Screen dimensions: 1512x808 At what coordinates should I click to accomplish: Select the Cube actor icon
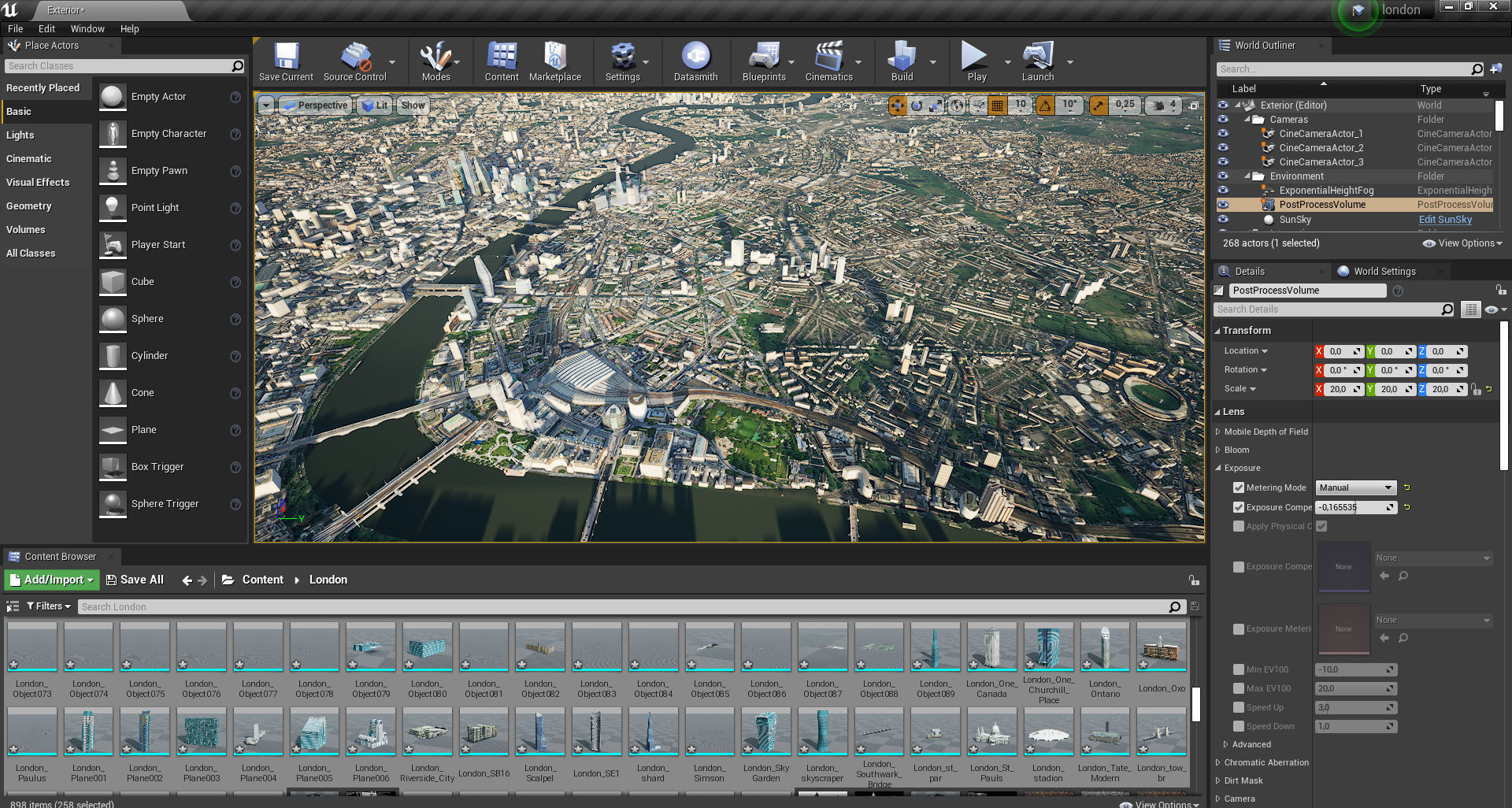(113, 282)
